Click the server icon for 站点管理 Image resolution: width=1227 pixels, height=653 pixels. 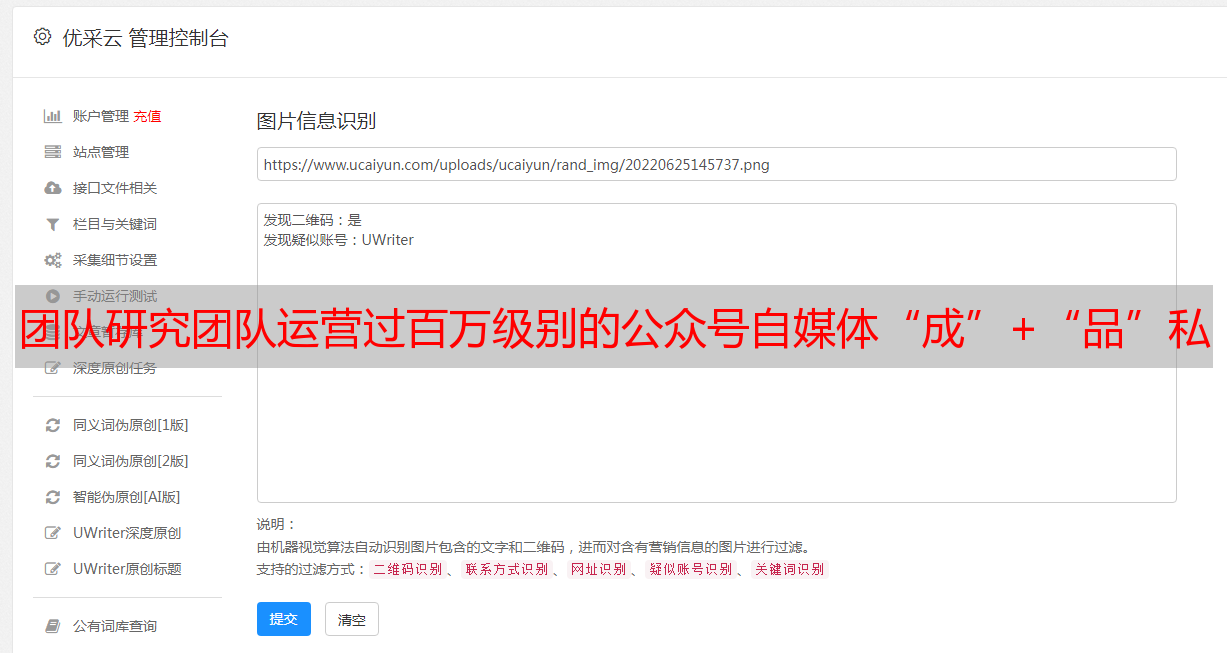(x=53, y=152)
